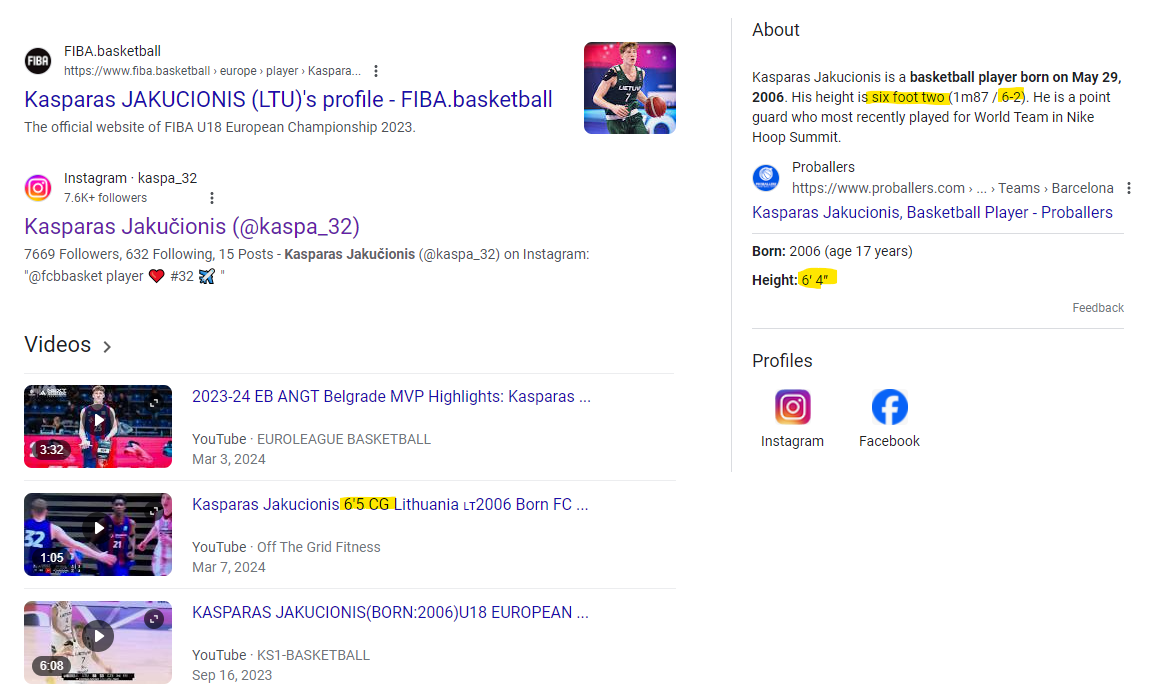Click the Instagram · kaspa_32 source name

[x=131, y=178]
